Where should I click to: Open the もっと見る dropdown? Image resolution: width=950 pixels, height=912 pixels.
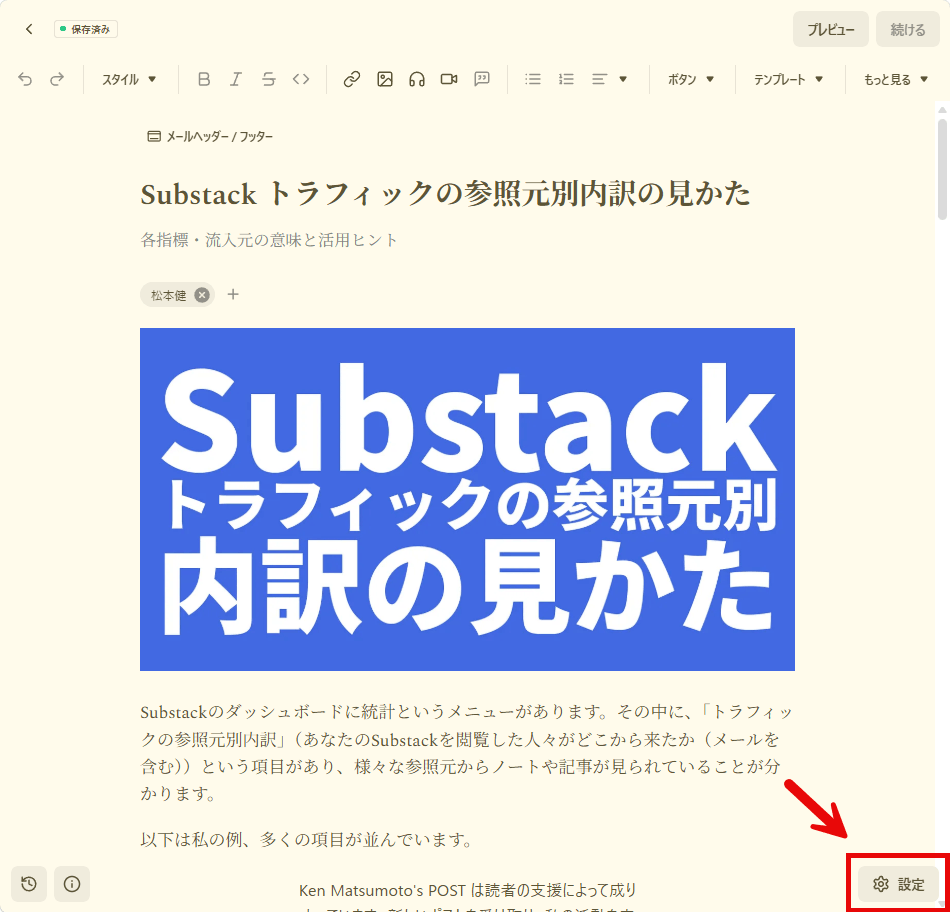(x=895, y=79)
